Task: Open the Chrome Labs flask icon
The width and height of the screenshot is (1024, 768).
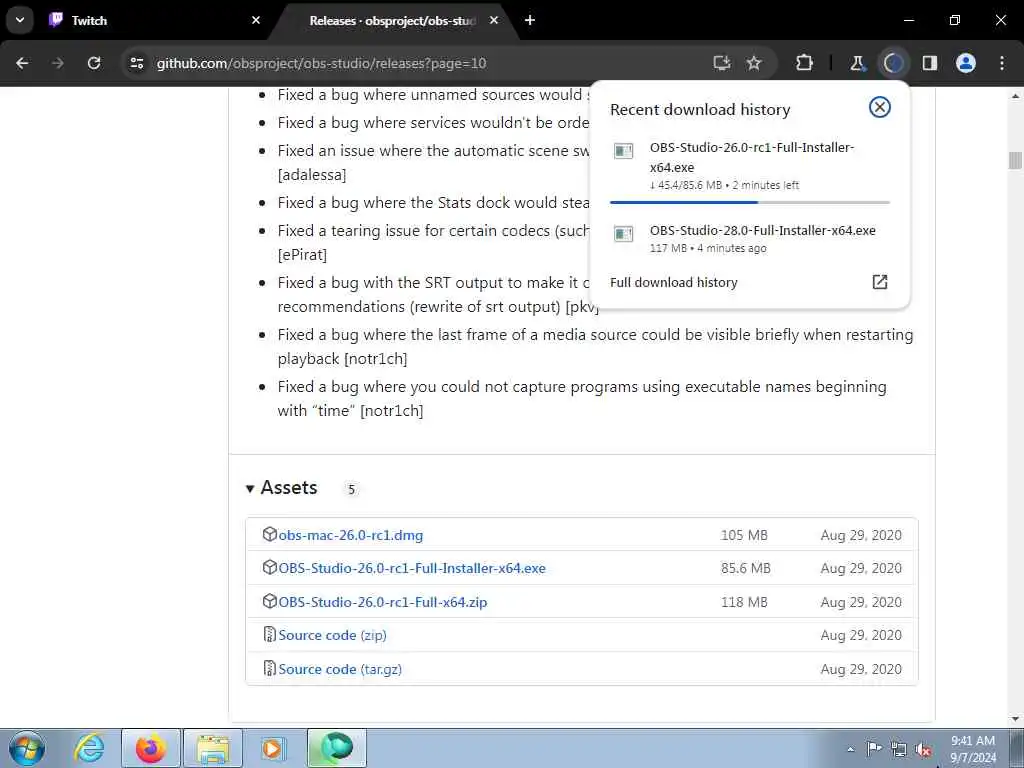Action: [x=857, y=63]
